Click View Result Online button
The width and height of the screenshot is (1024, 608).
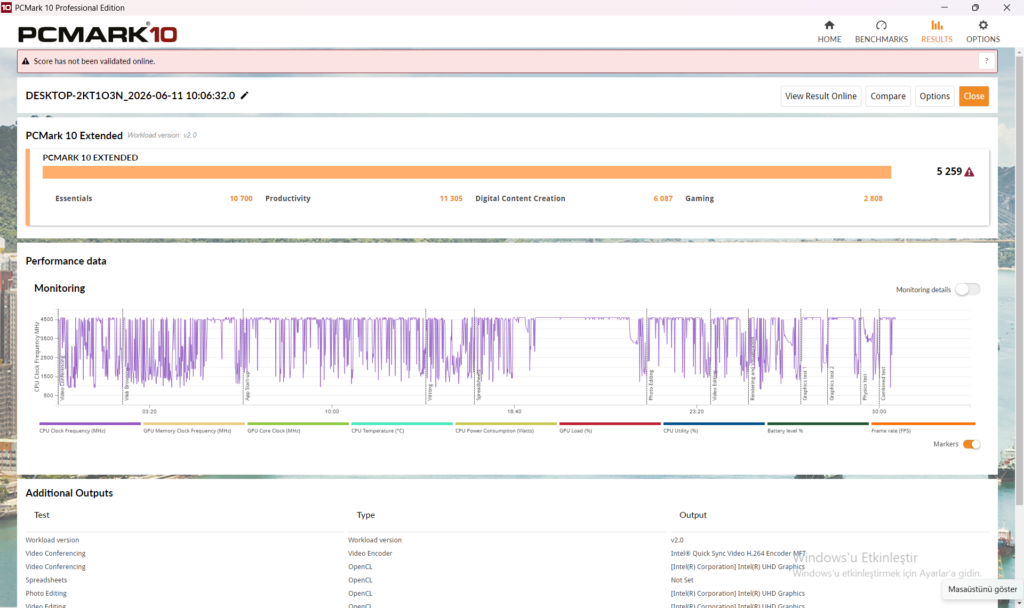[820, 96]
